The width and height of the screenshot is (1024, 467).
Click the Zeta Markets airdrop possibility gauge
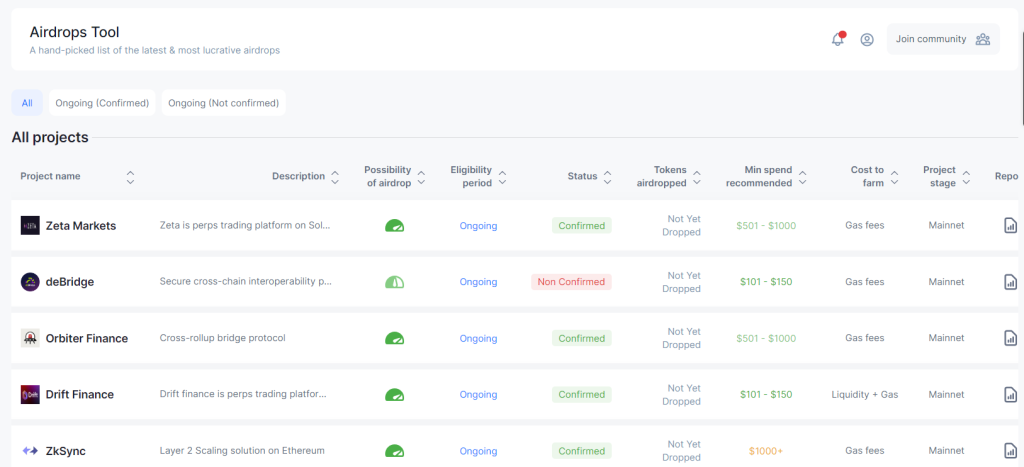(x=395, y=226)
